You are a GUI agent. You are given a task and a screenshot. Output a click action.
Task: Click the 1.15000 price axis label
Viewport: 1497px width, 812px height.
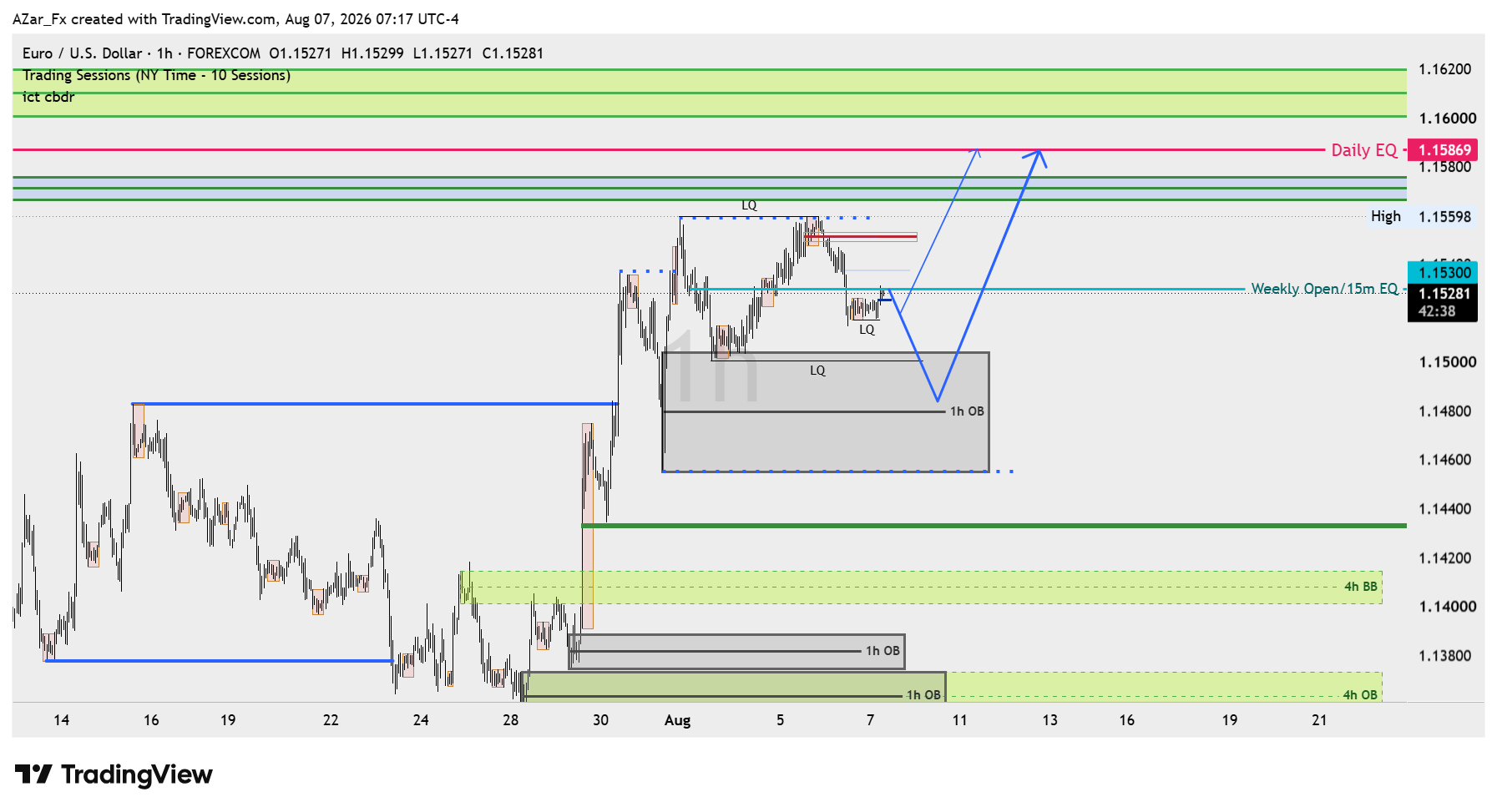click(1448, 362)
